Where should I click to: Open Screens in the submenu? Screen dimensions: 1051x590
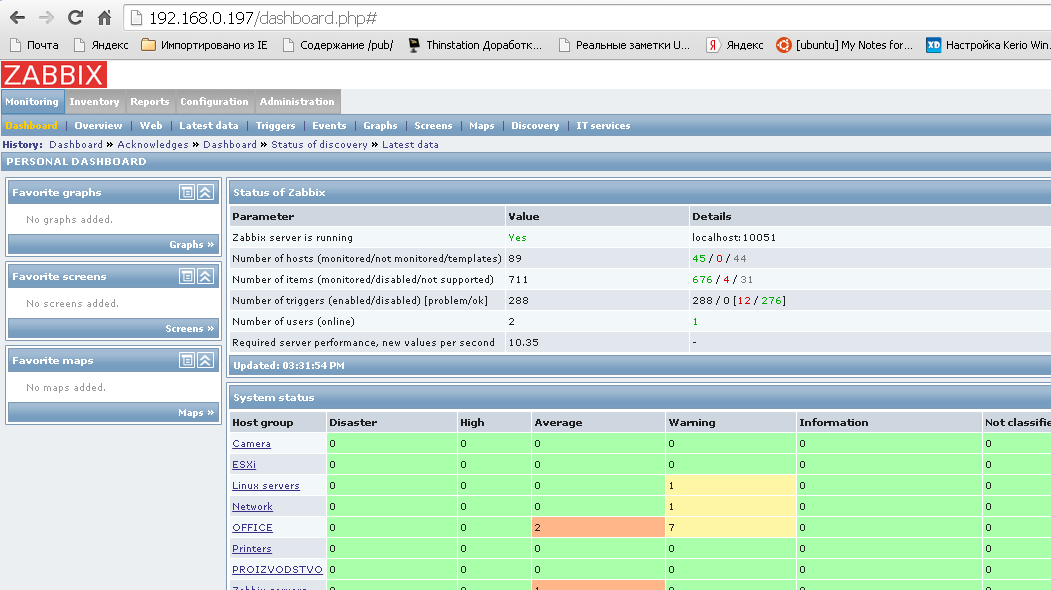(x=433, y=125)
